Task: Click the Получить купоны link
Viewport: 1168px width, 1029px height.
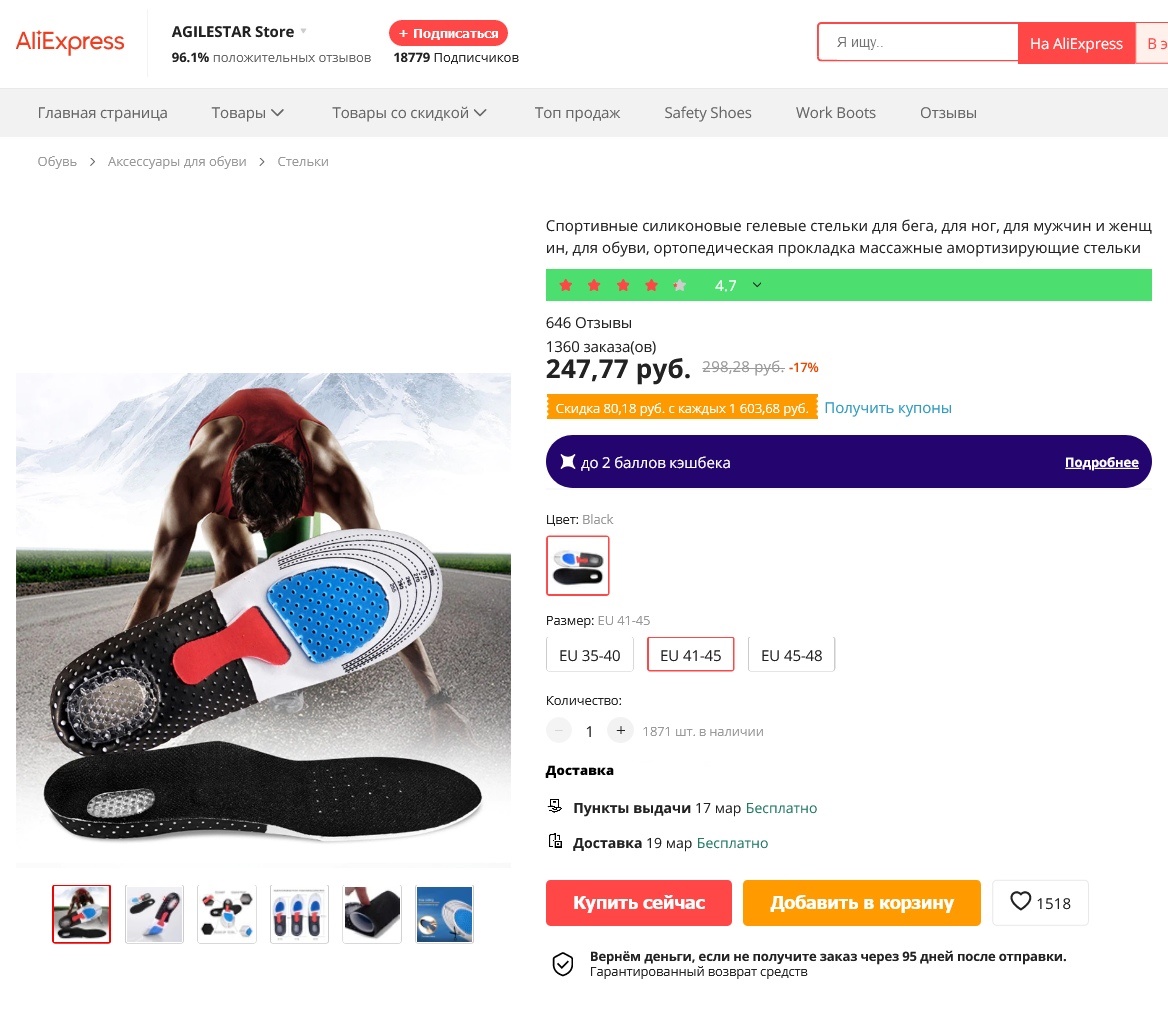Action: (887, 408)
